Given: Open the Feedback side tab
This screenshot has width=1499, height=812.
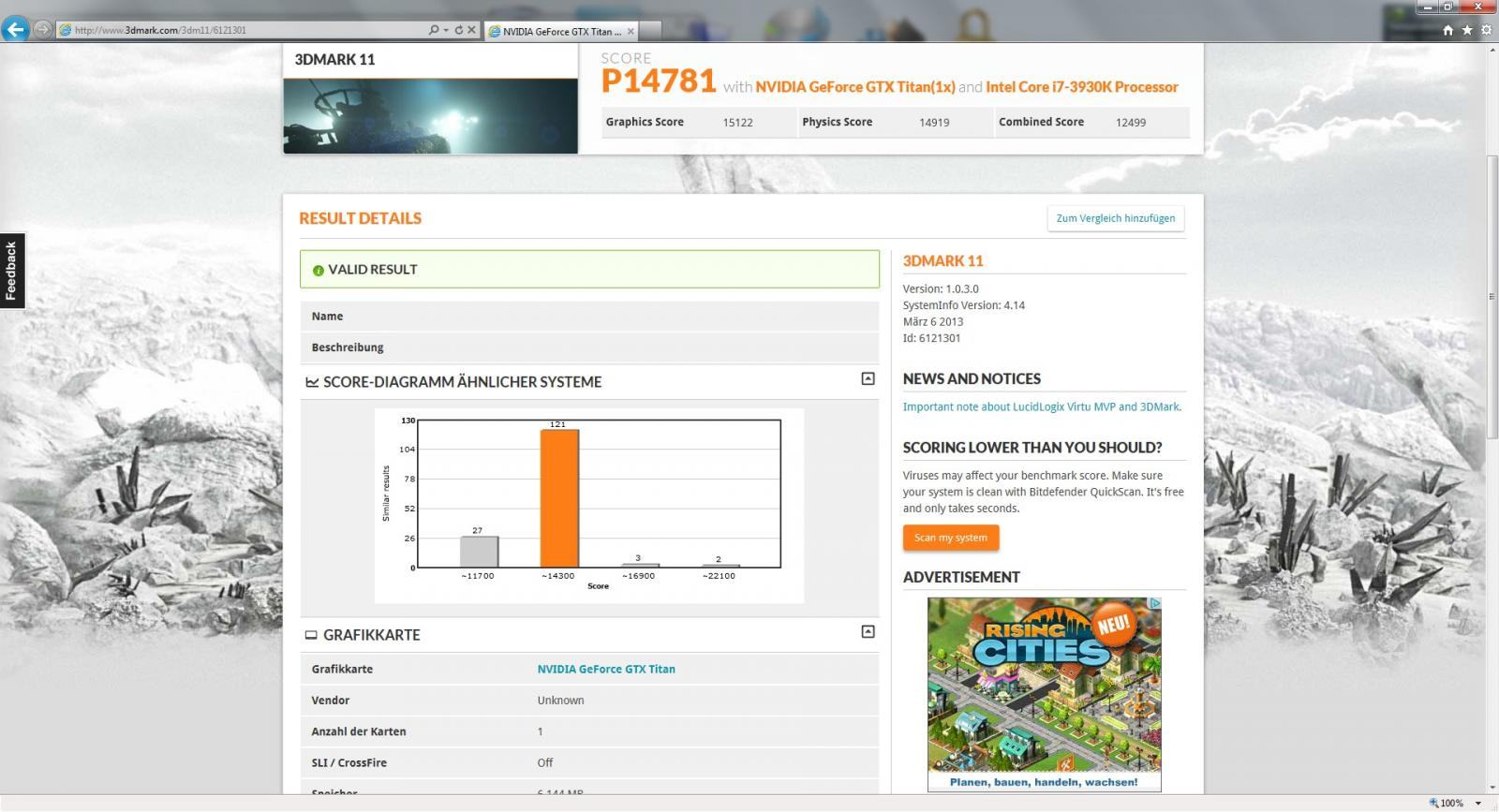Looking at the screenshot, I should pyautogui.click(x=11, y=271).
